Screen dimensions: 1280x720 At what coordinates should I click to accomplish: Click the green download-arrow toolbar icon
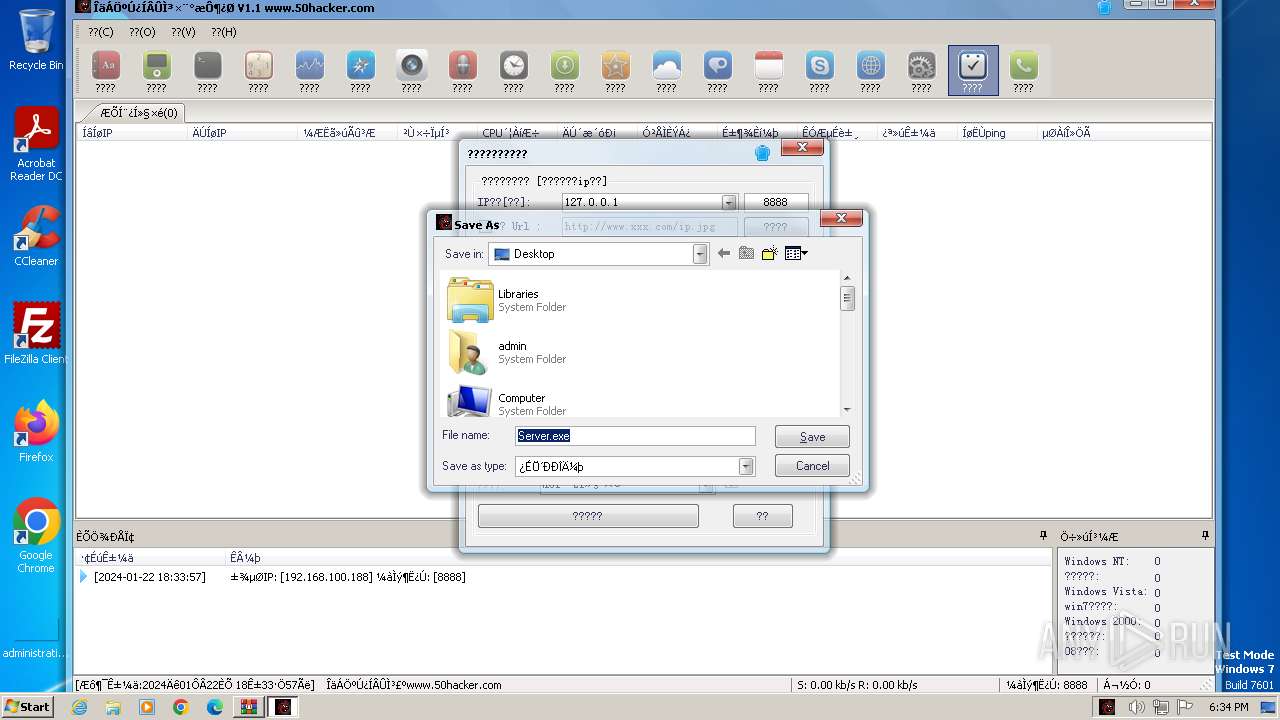tap(564, 67)
